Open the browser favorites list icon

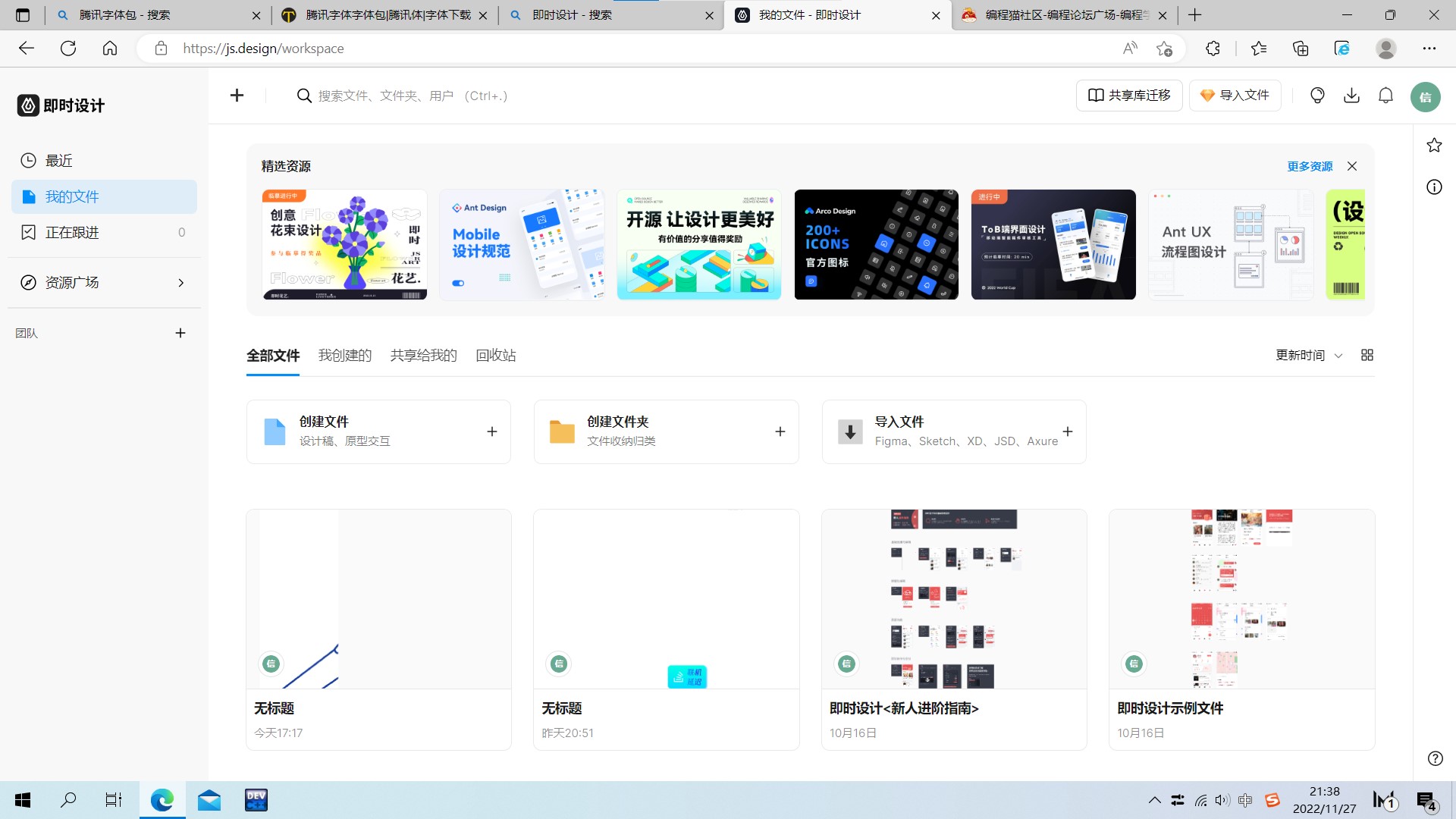click(1259, 49)
